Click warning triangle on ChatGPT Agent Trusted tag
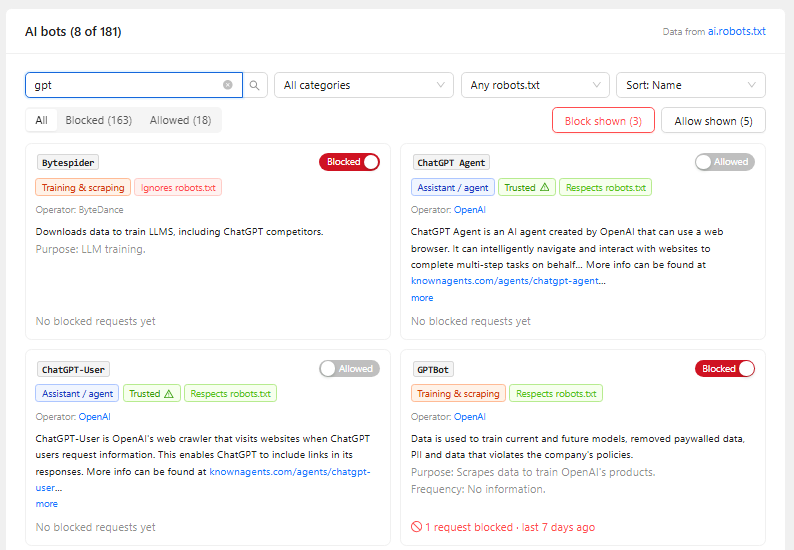 (x=544, y=187)
